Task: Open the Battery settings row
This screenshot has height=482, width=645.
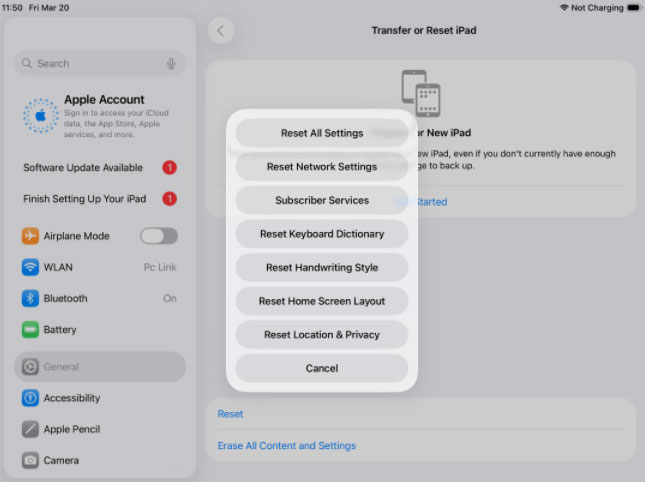Action: point(100,329)
